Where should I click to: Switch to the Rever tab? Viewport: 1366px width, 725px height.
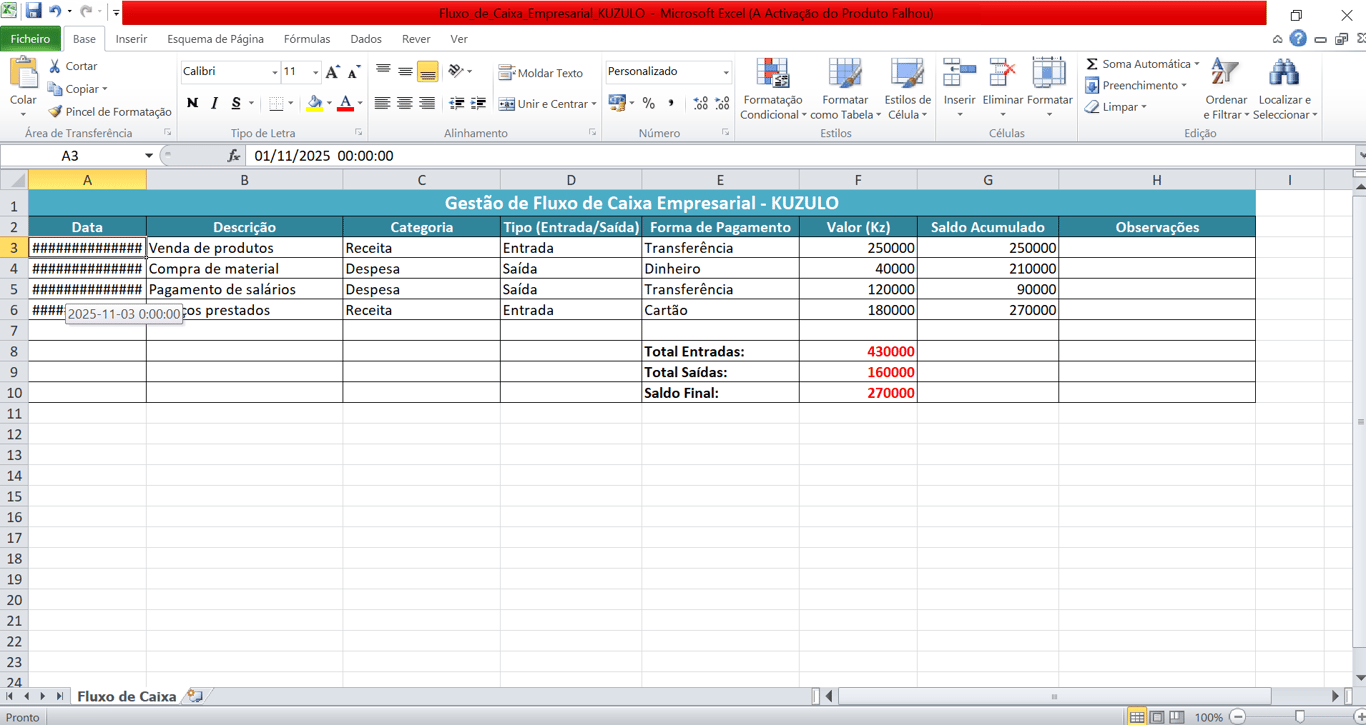click(x=416, y=39)
